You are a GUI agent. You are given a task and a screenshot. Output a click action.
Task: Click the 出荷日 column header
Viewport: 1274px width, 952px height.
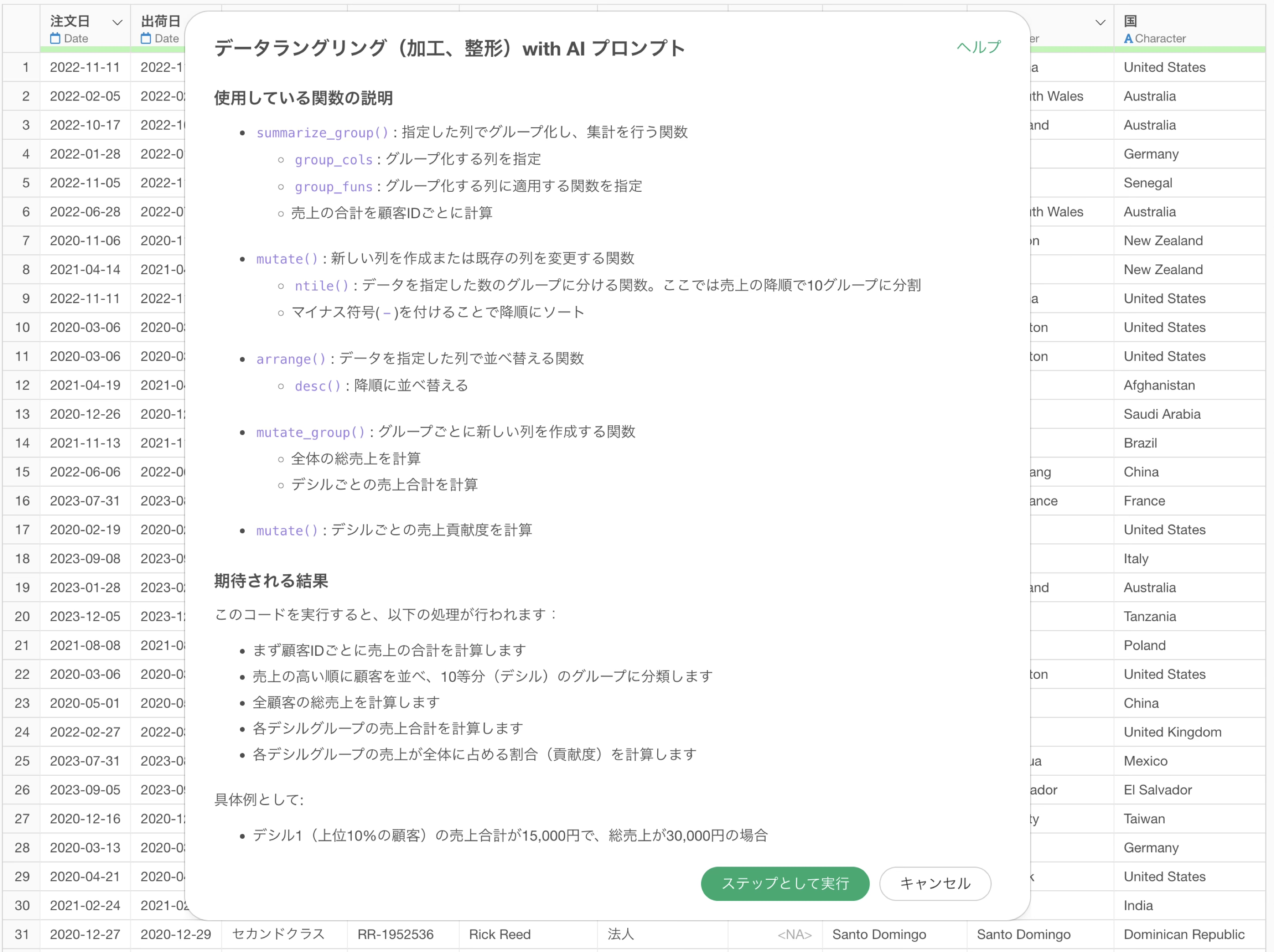pos(161,21)
